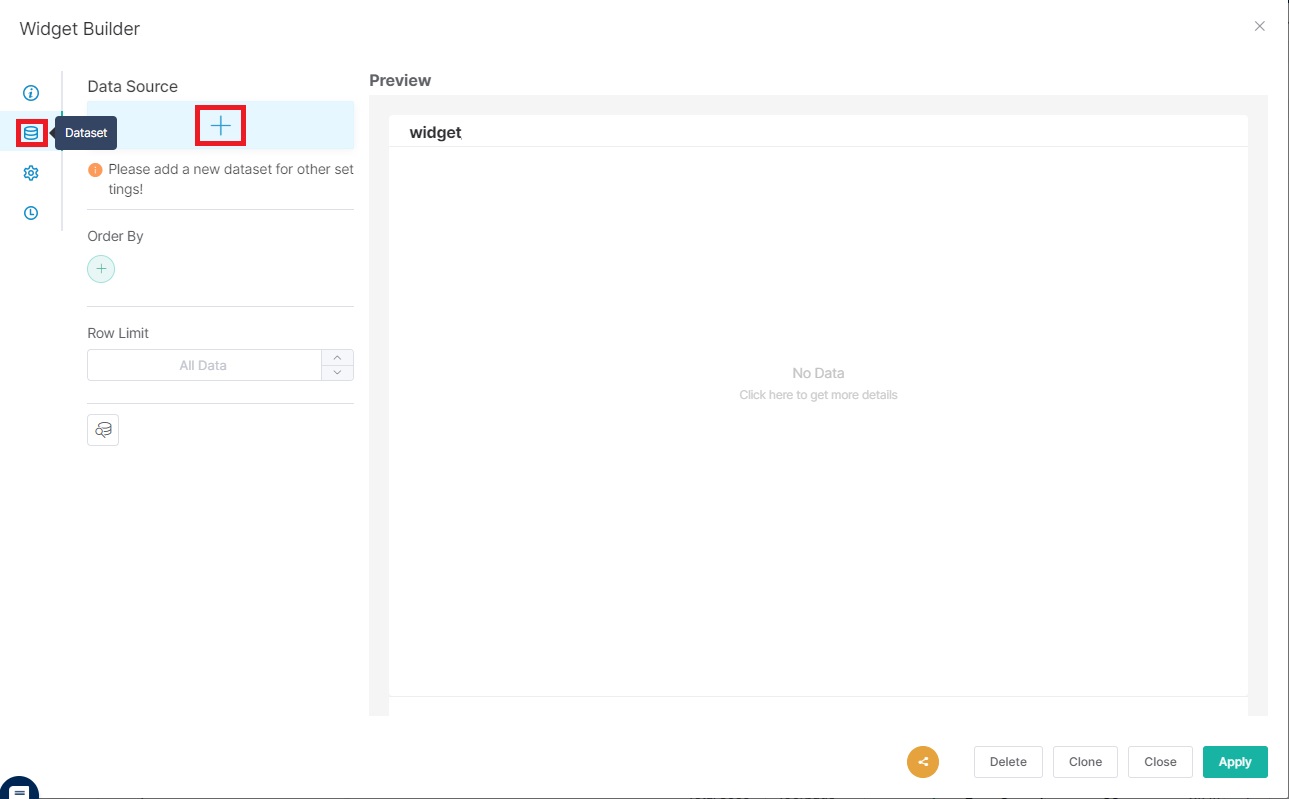The image size is (1289, 799).
Task: Click the orange warning info icon
Action: tap(95, 170)
